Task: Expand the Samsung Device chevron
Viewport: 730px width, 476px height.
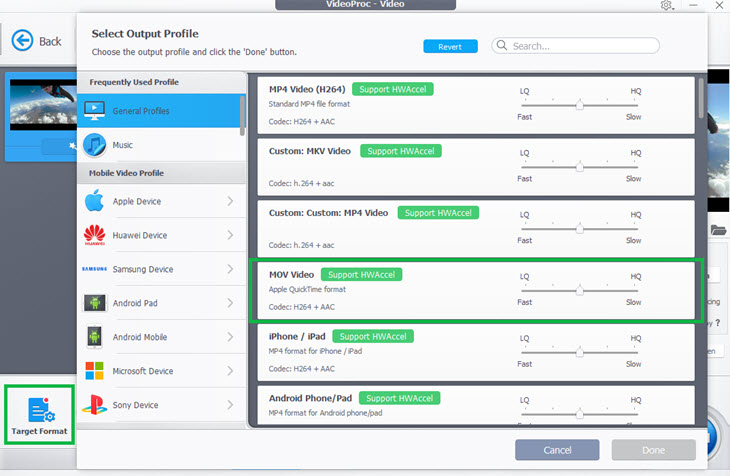Action: 230,269
